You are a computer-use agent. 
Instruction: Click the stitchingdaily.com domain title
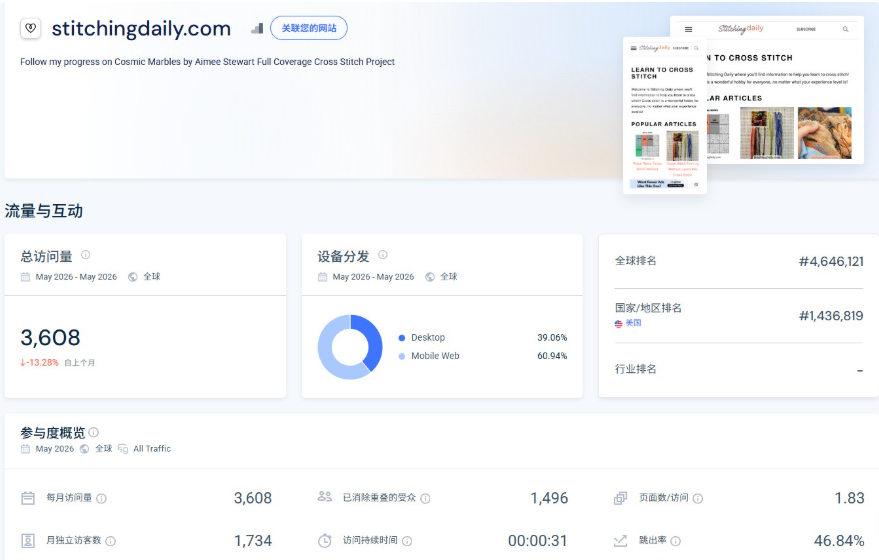141,28
